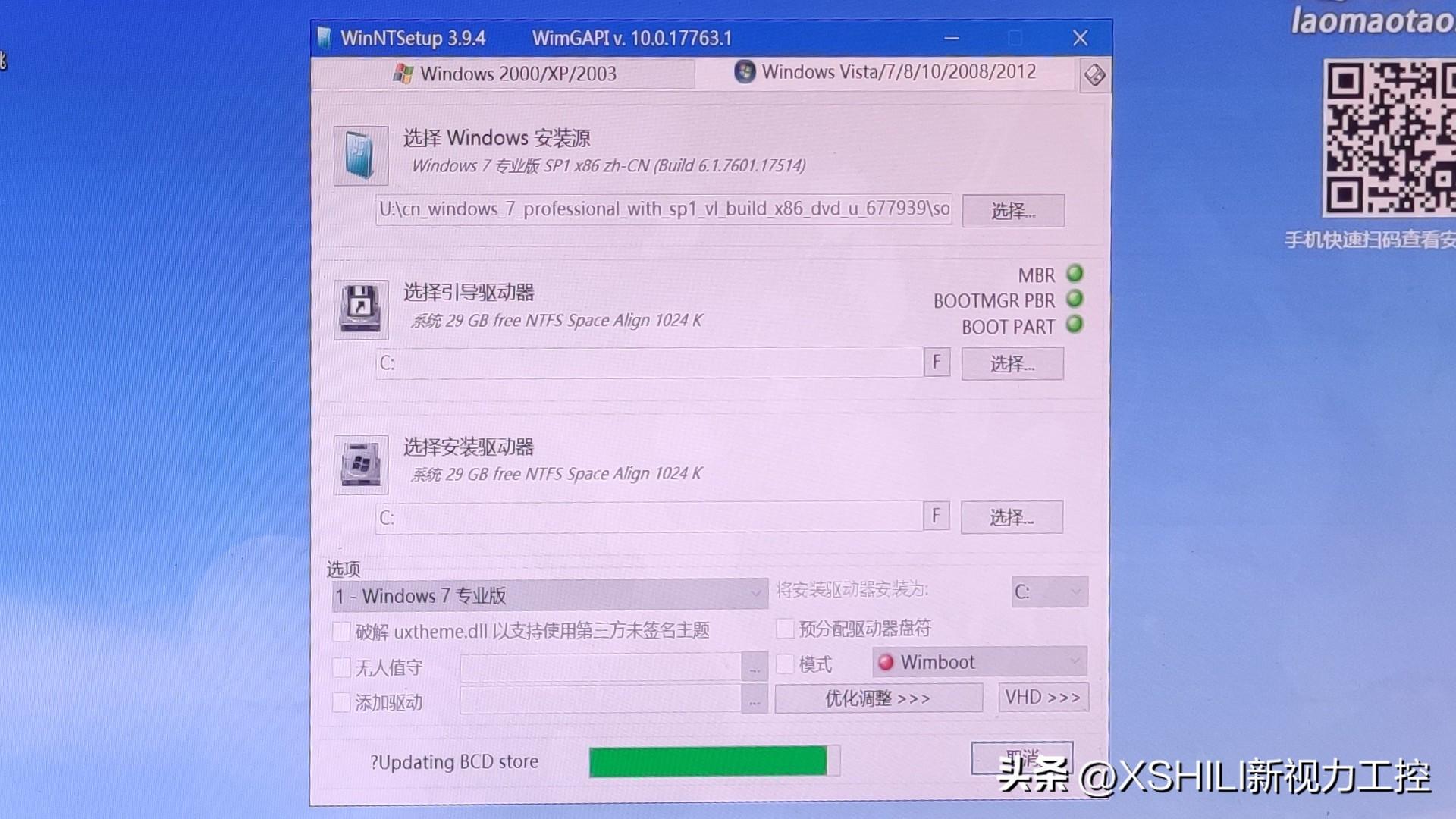
Task: Click the installation driver selector icon
Action: (x=362, y=462)
